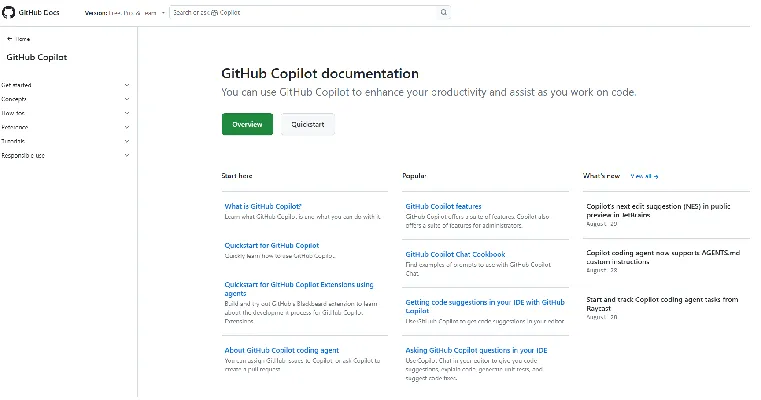Focus the Search or ask Copilot field

pos(310,13)
